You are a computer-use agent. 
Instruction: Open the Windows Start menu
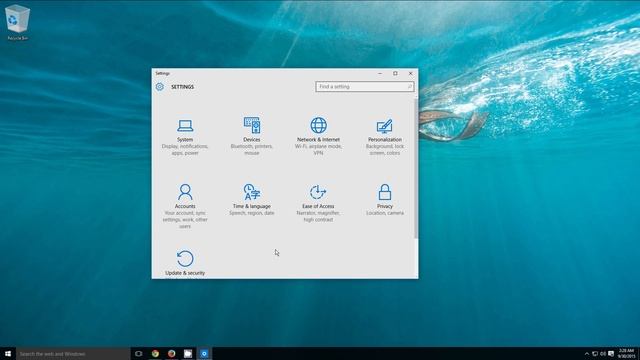[x=8, y=353]
